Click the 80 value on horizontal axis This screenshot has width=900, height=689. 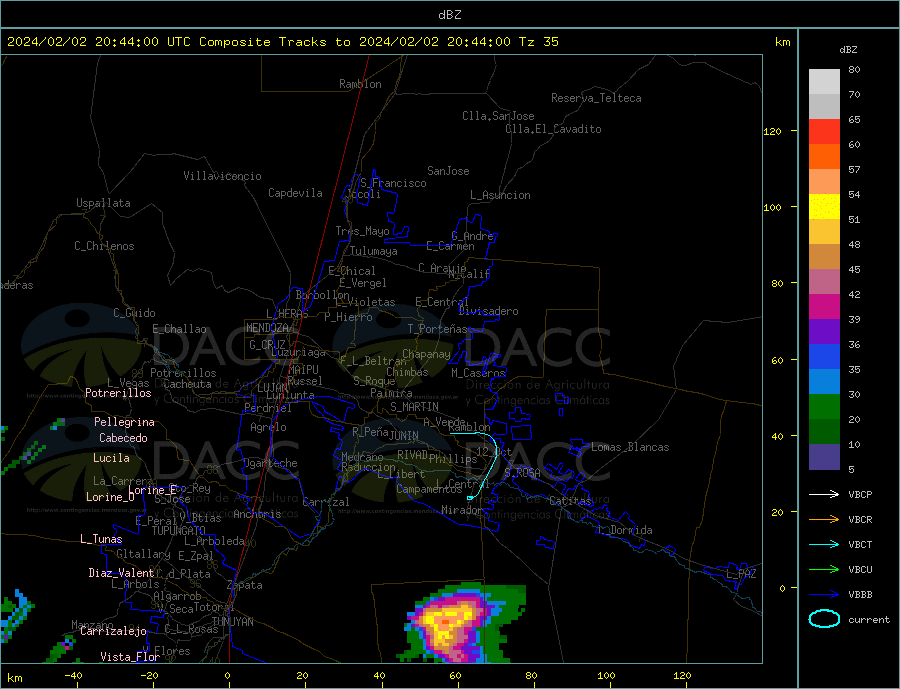[x=531, y=676]
